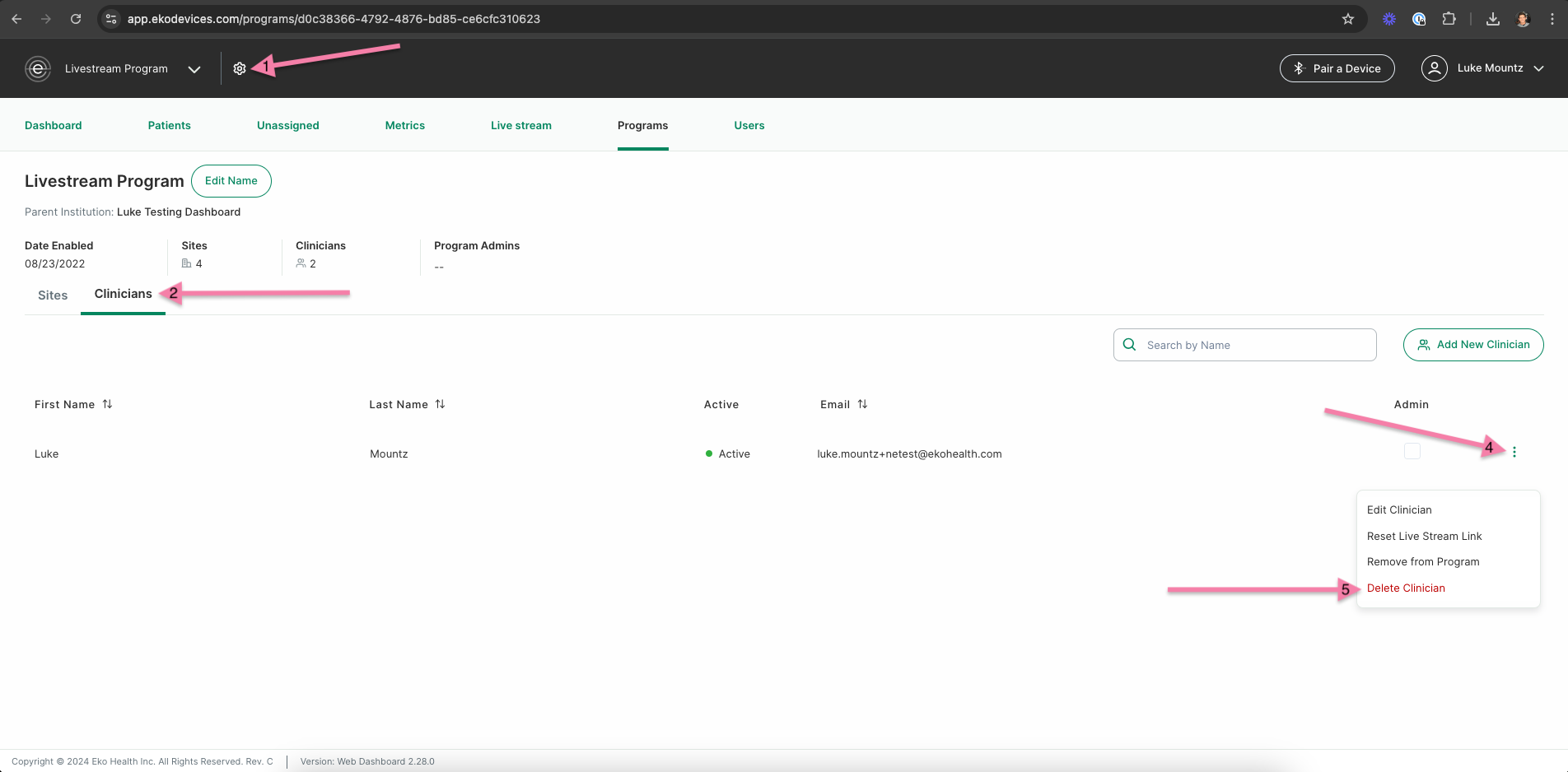Screen dimensions: 1568x772
Task: Reload the page with the refresh icon
Action: click(76, 19)
